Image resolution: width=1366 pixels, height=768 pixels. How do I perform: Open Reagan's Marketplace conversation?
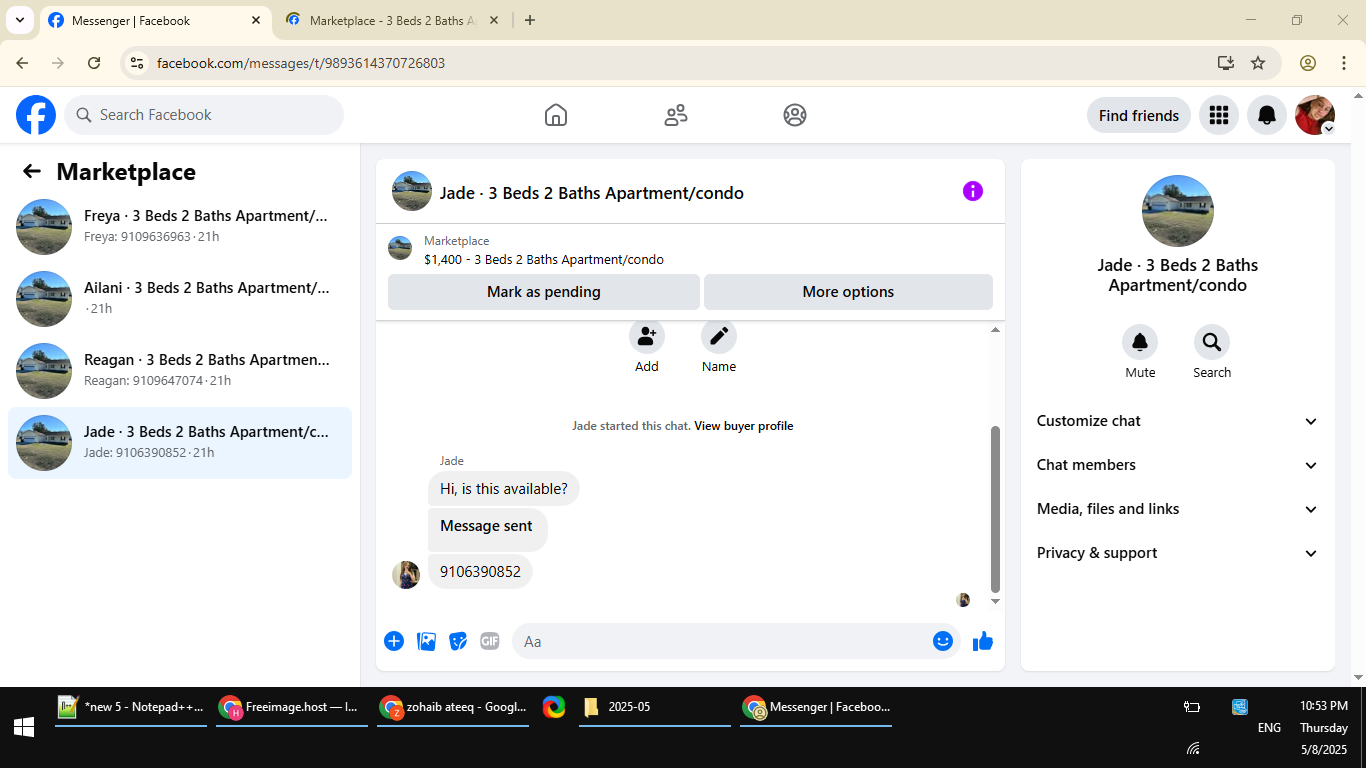180,370
